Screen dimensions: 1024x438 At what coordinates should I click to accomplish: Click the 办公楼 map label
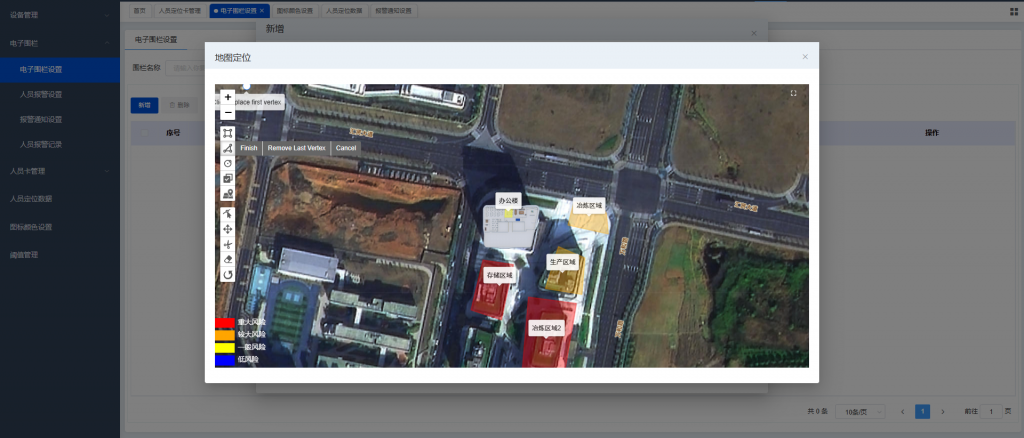pos(508,200)
